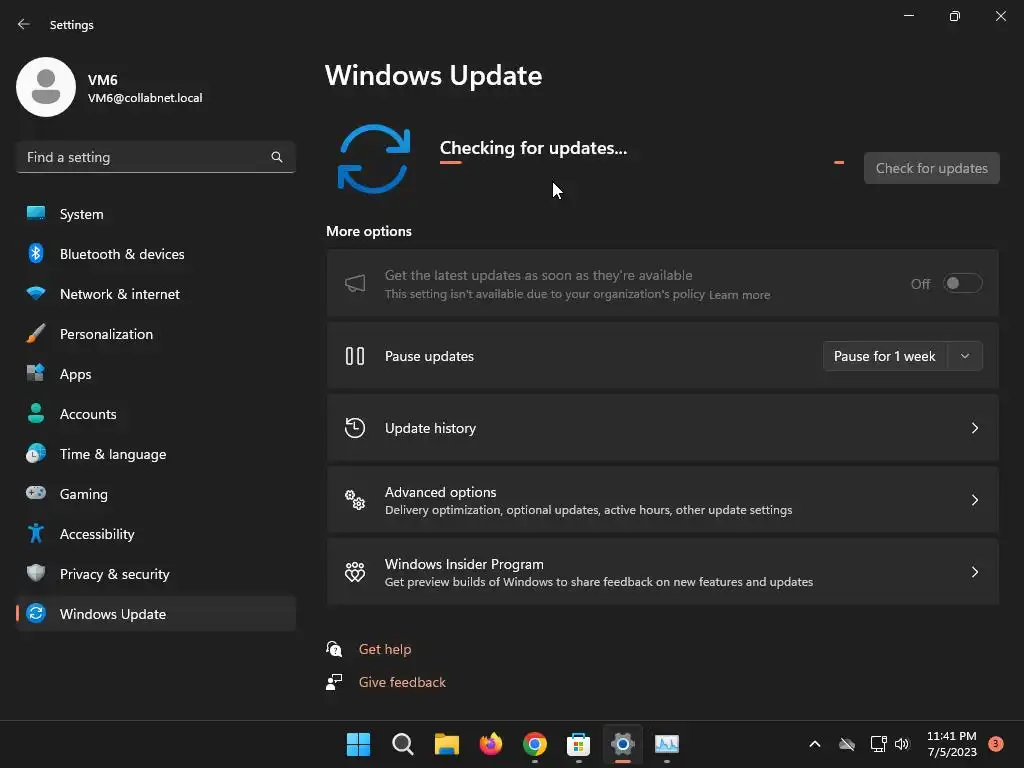
Task: Click Check for updates button
Action: pyautogui.click(x=931, y=168)
